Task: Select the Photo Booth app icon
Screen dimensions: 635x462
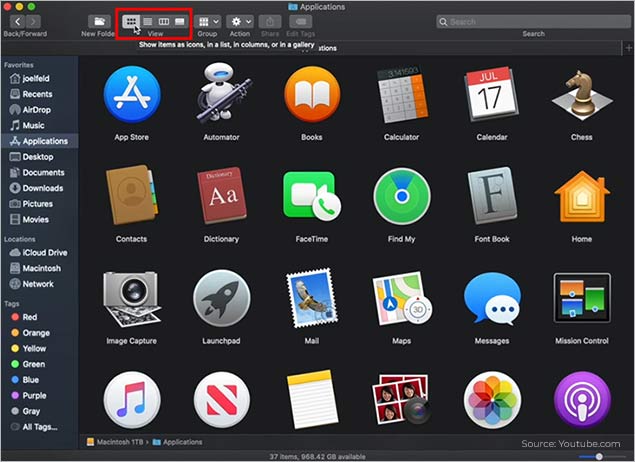Action: tap(401, 399)
